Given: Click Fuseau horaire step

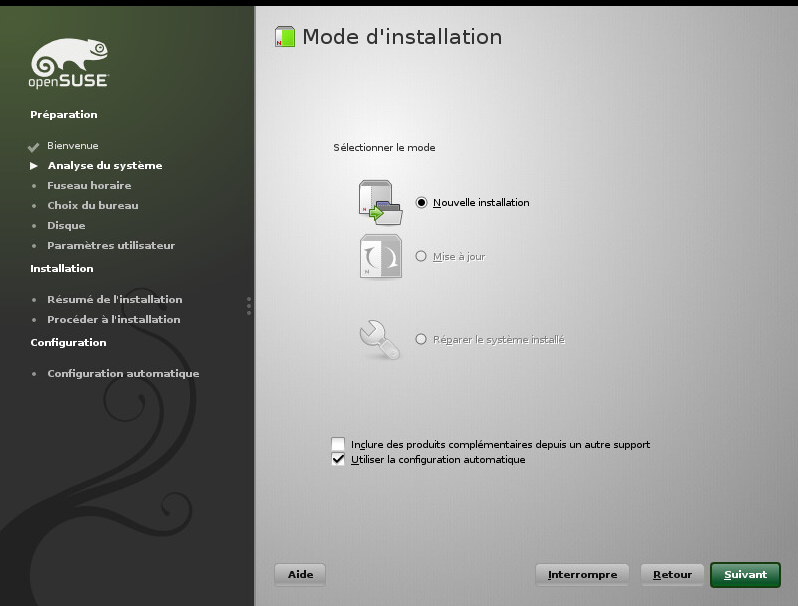Looking at the screenshot, I should (x=89, y=185).
